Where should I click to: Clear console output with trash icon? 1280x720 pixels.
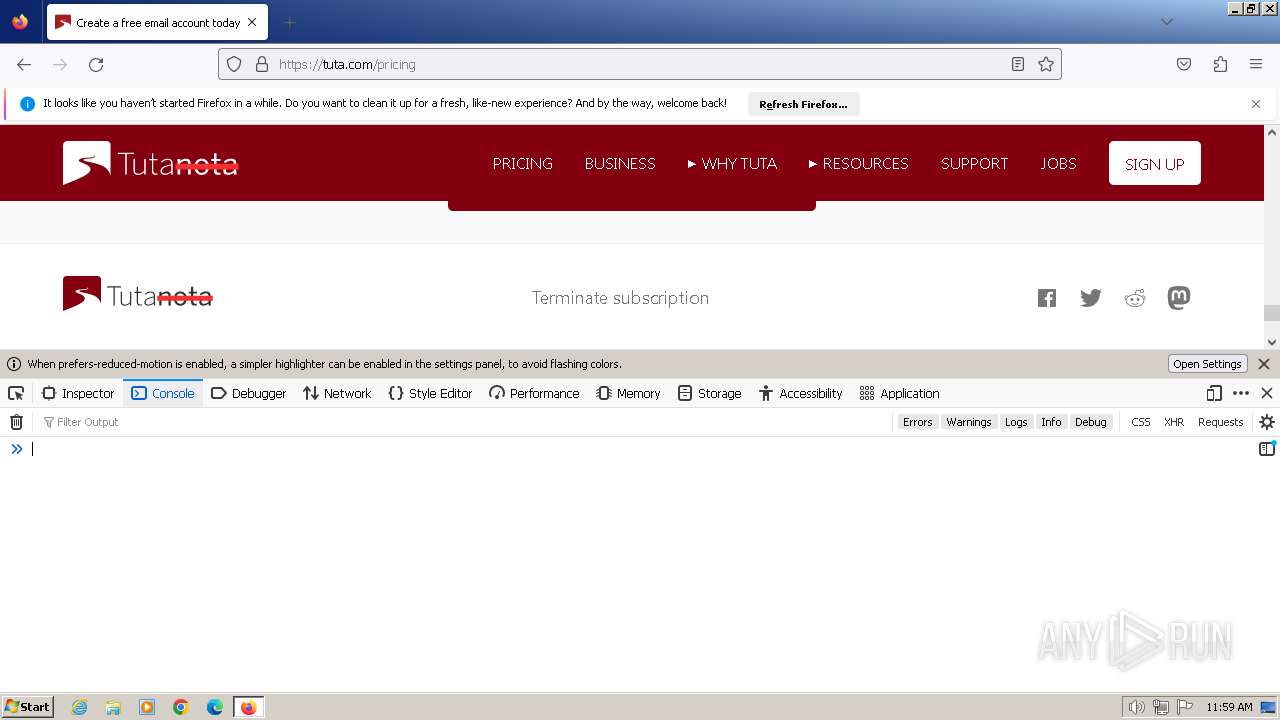(x=16, y=422)
